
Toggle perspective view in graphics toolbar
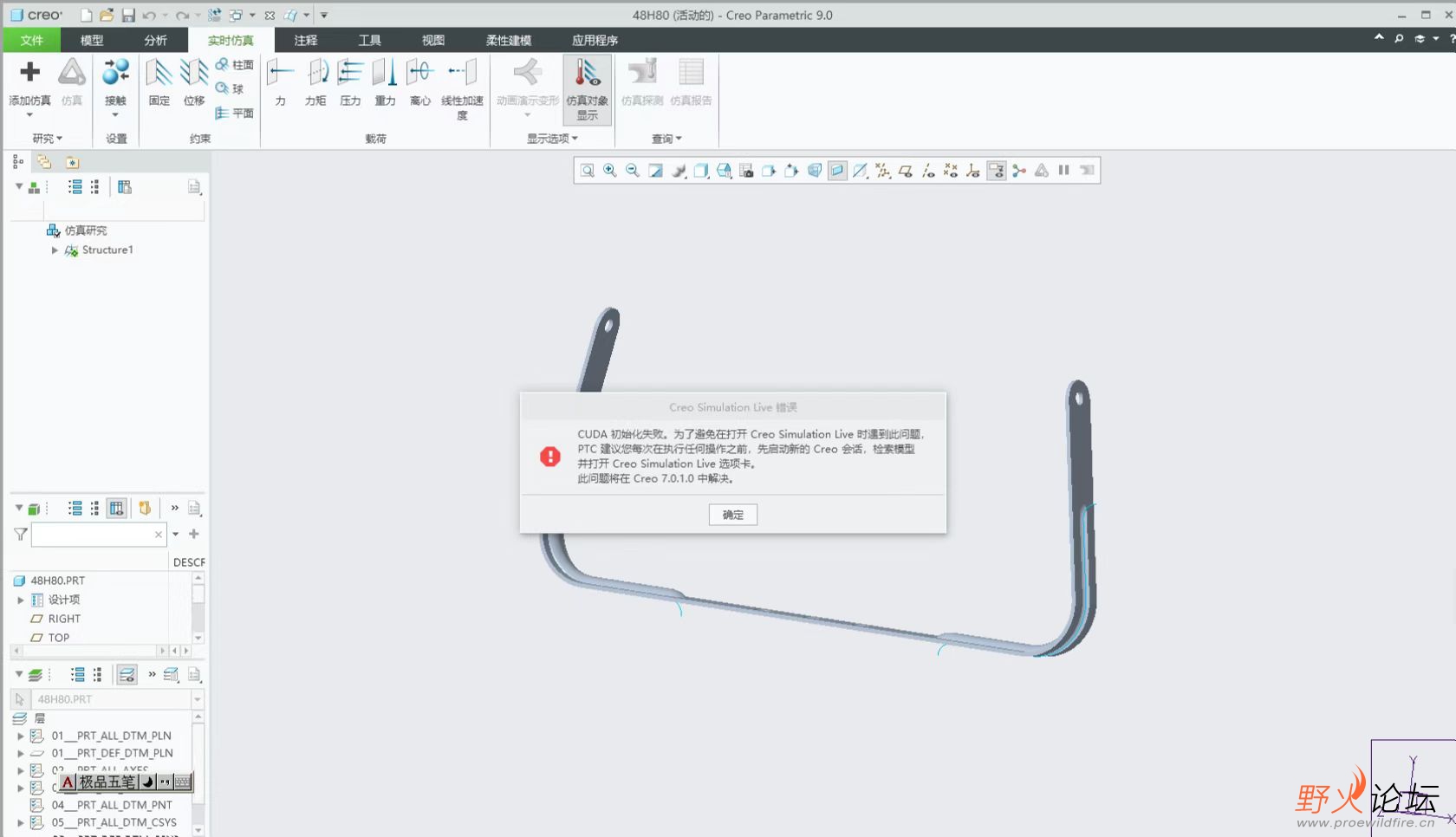[x=815, y=171]
